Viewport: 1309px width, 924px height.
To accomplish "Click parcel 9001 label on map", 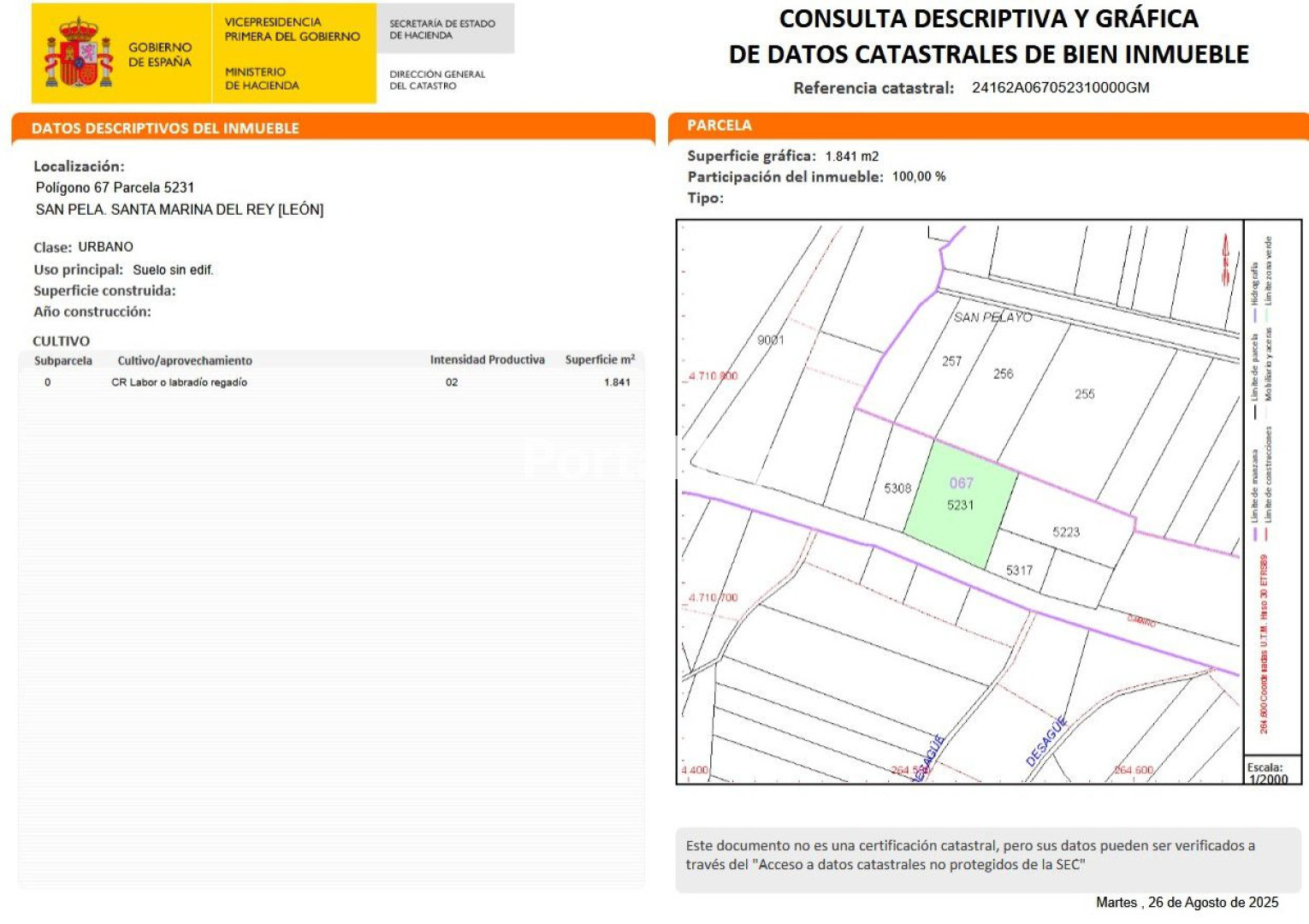I will pos(770,341).
